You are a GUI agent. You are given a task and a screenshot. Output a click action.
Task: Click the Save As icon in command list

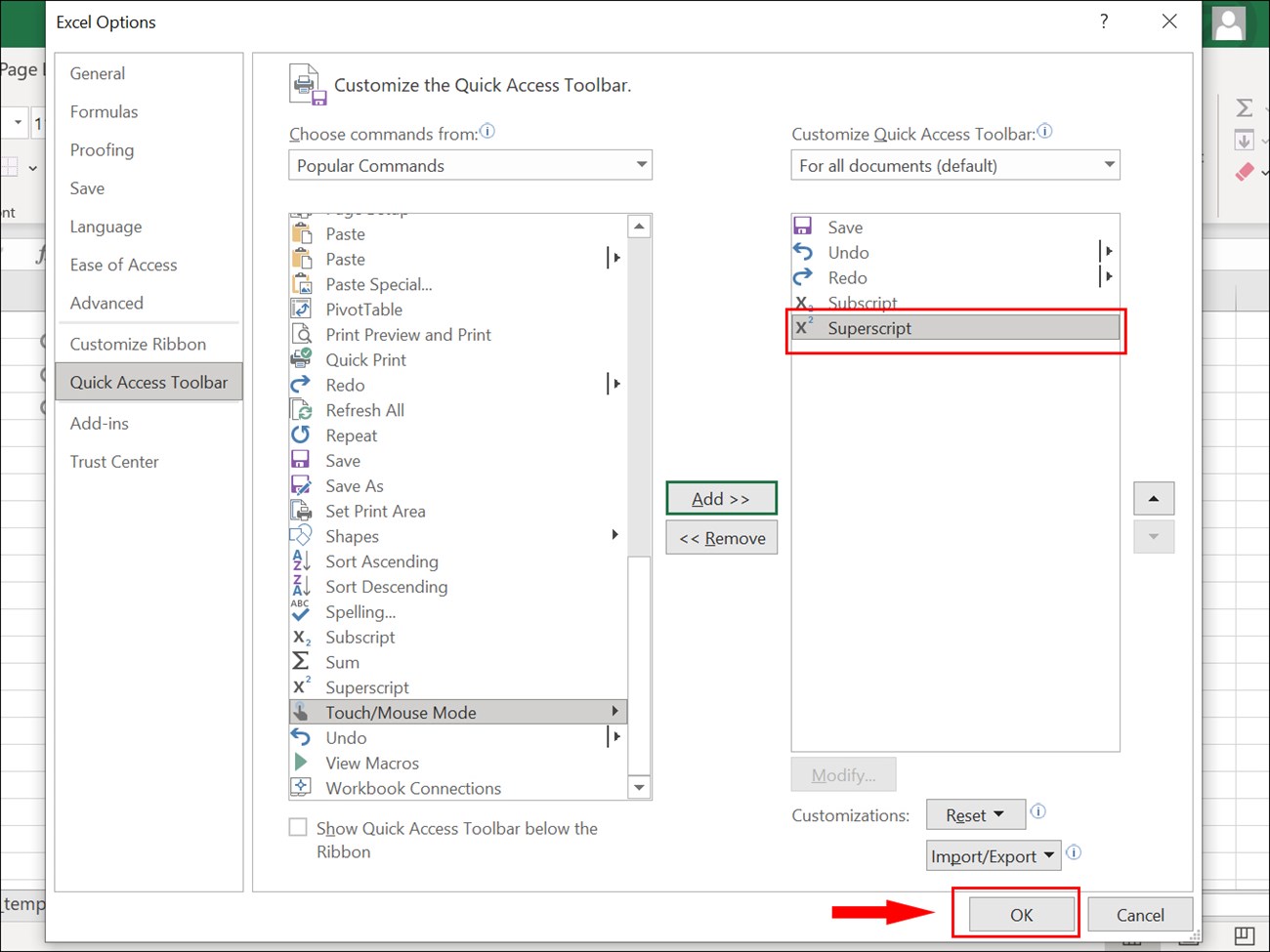[x=301, y=485]
